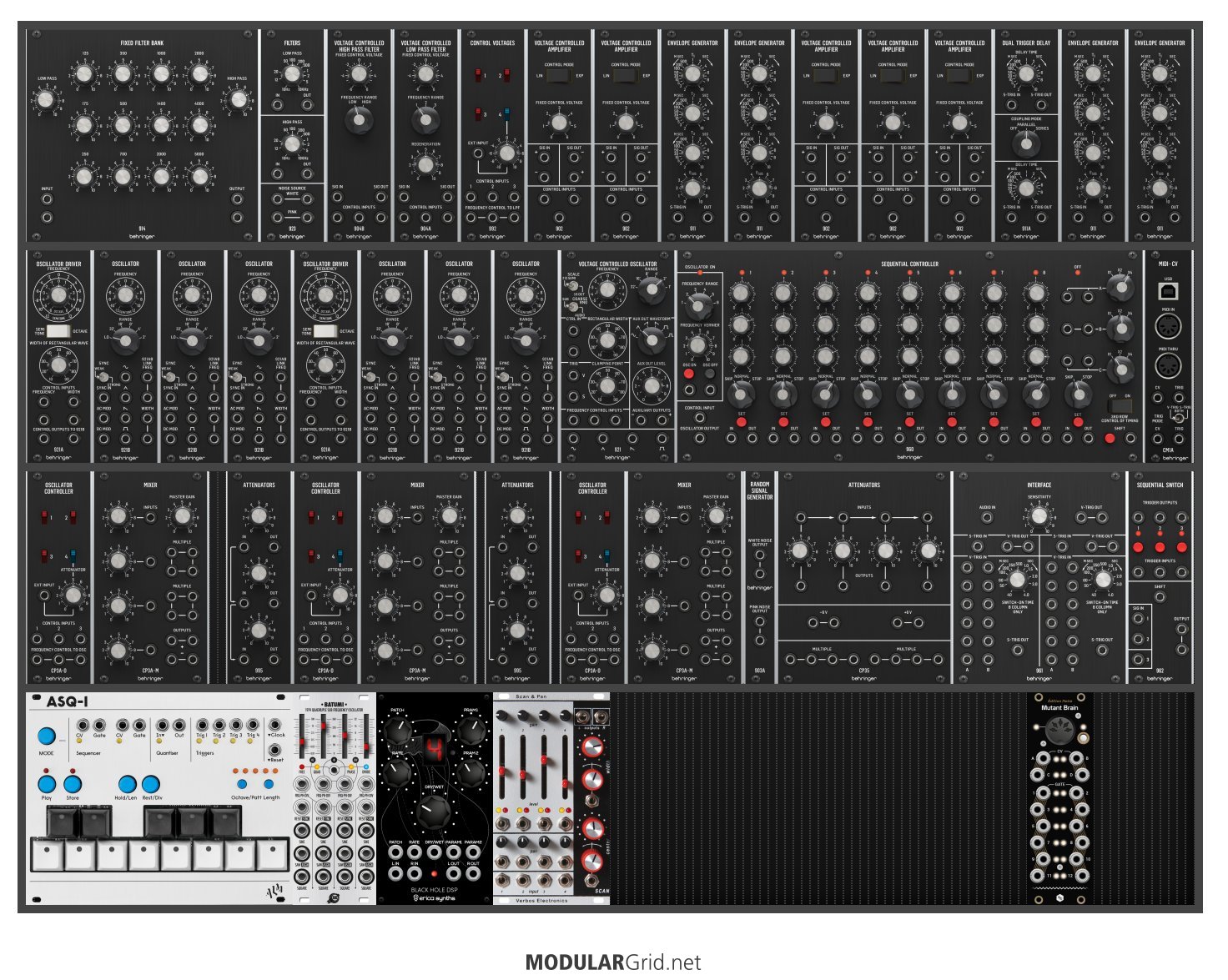
Task: Select the L OUT jack on Black Hole DSP
Action: point(454,874)
